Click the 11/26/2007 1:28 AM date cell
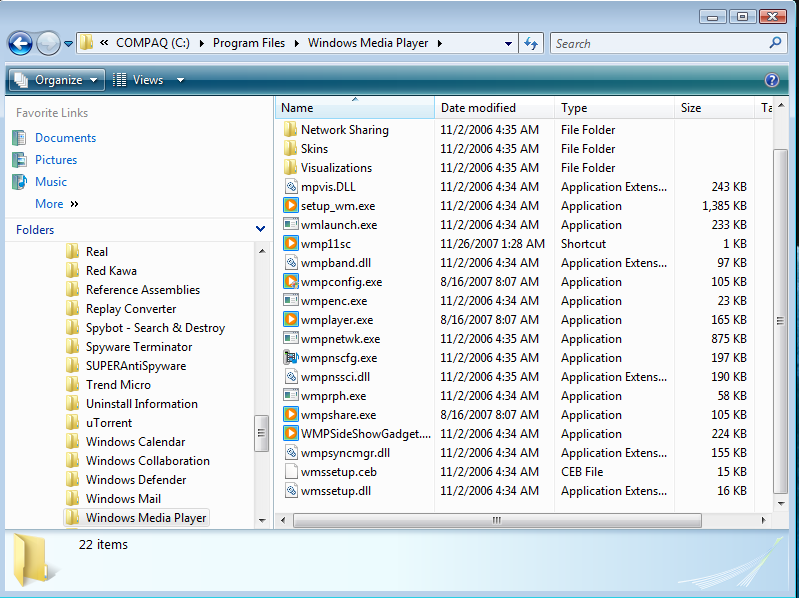799x598 pixels. click(x=492, y=243)
